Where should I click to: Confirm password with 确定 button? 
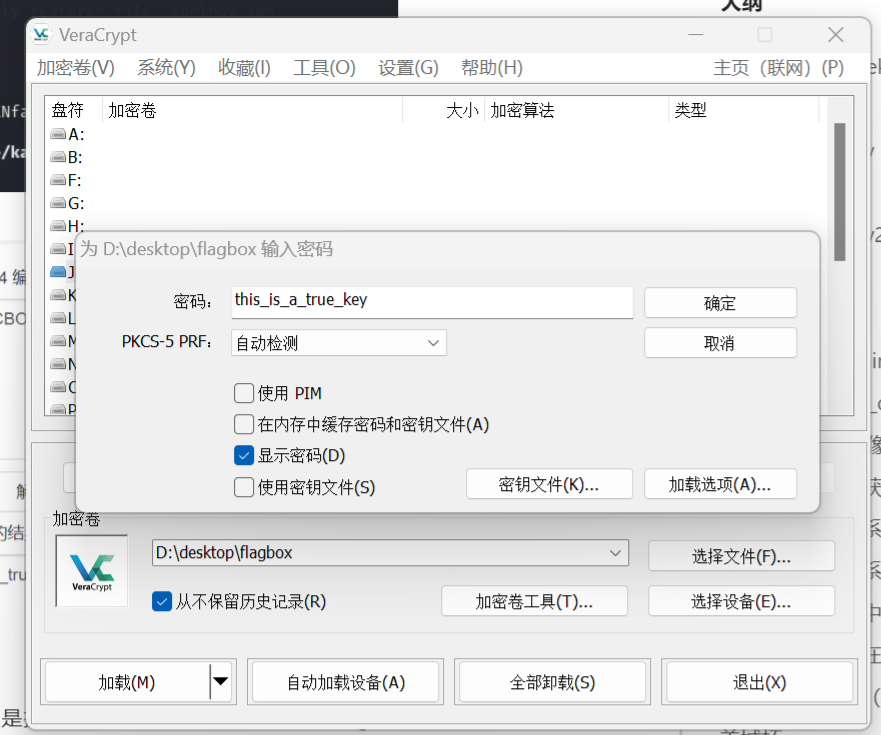pos(720,303)
